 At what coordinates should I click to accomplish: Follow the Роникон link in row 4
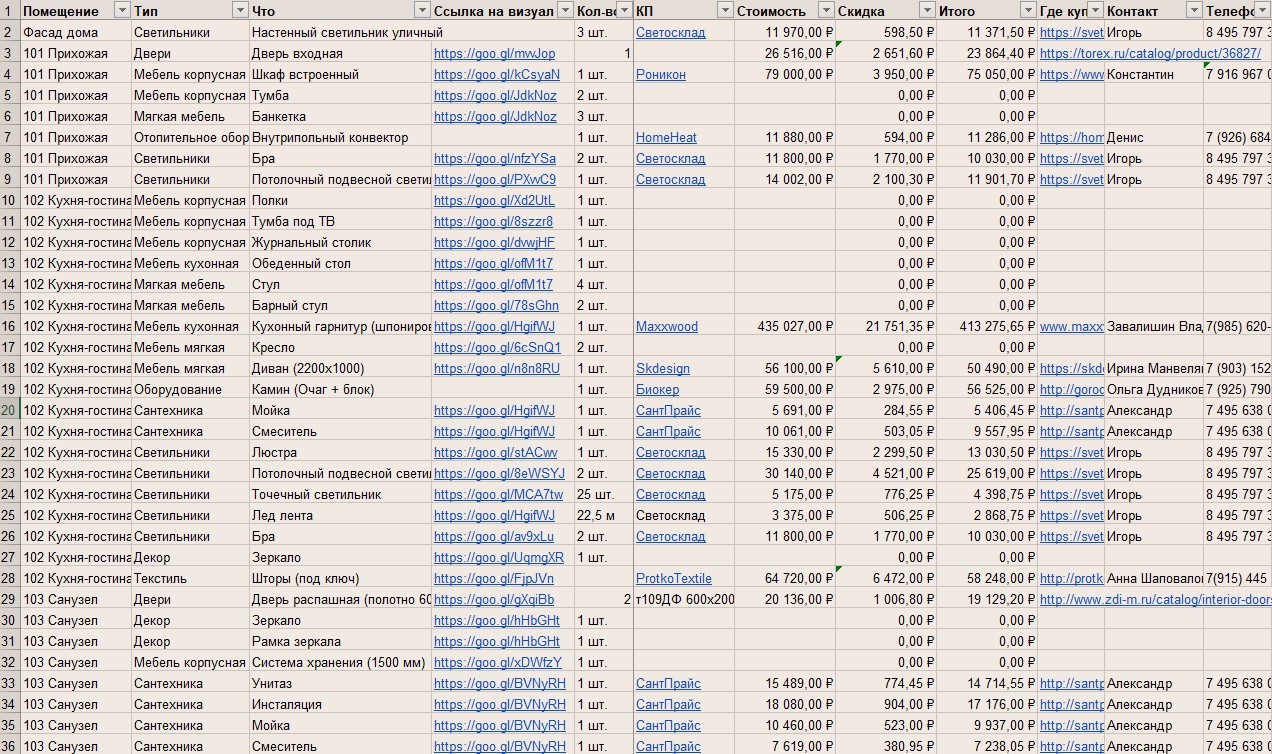(661, 74)
